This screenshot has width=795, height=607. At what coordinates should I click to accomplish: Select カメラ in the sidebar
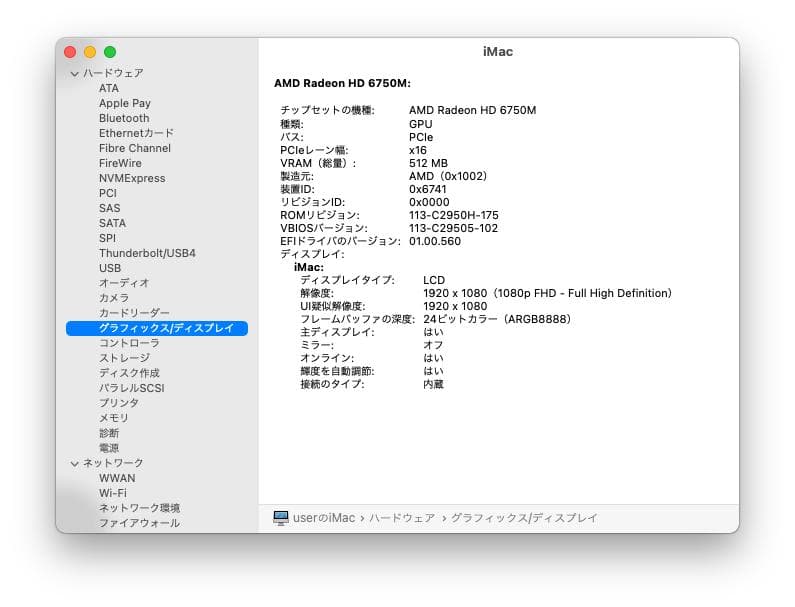tap(114, 298)
